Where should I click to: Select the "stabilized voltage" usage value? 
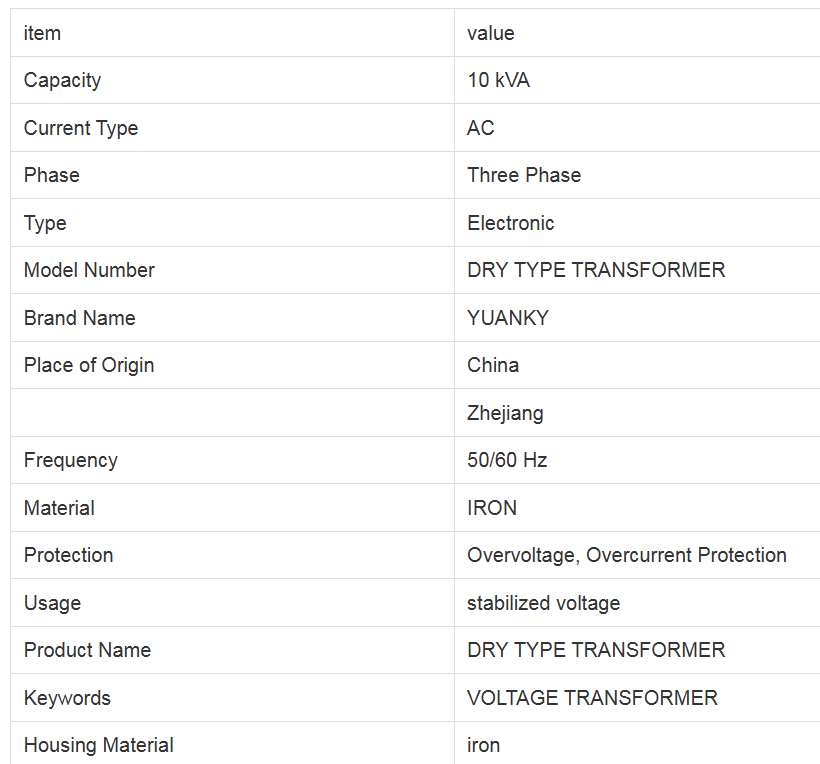[x=543, y=603]
